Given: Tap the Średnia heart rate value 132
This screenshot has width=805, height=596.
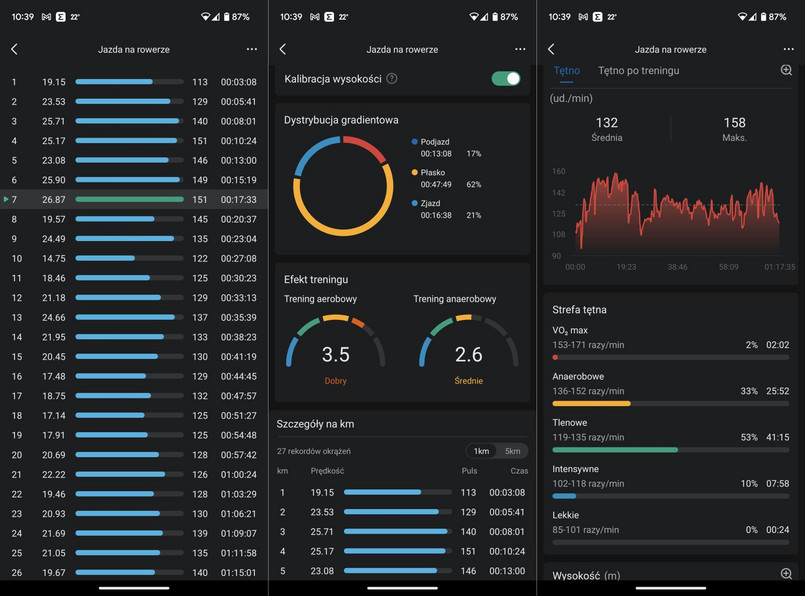Looking at the screenshot, I should pos(607,123).
